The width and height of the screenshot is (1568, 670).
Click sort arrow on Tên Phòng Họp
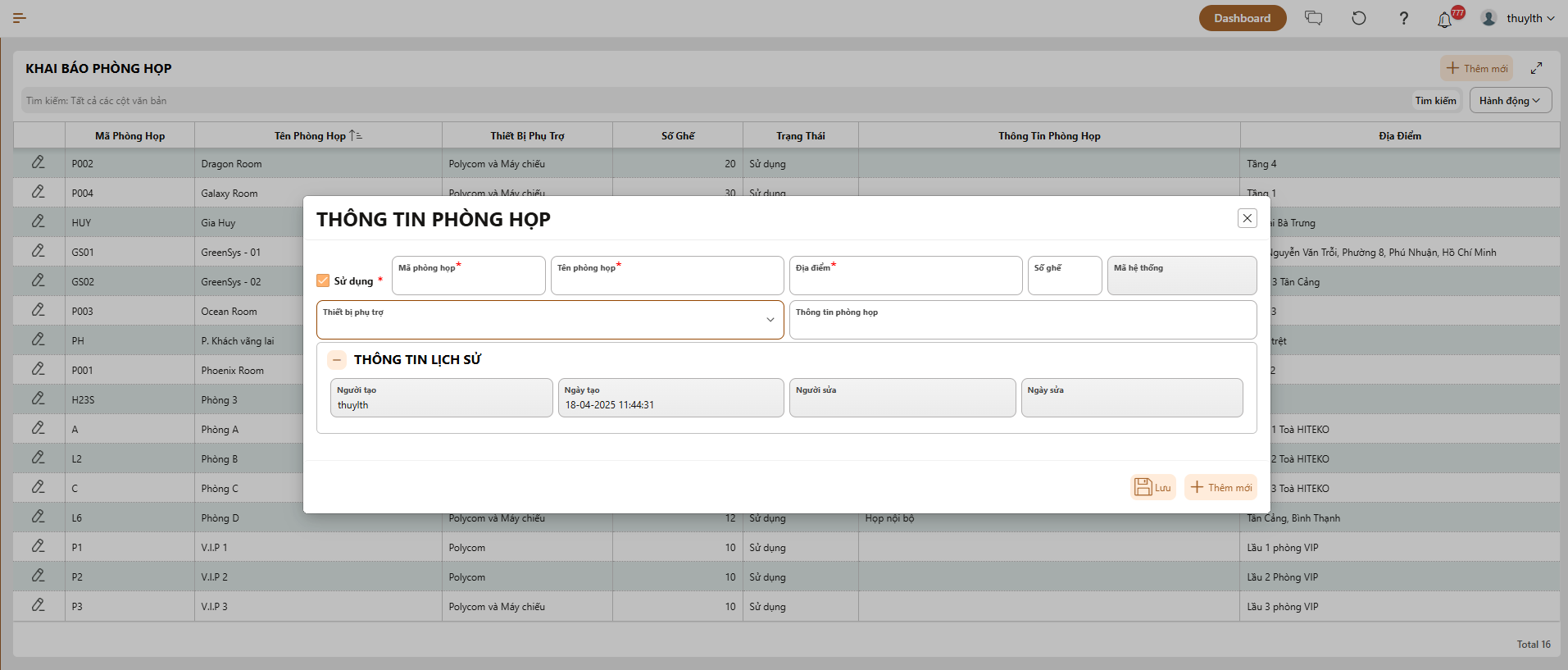click(356, 135)
